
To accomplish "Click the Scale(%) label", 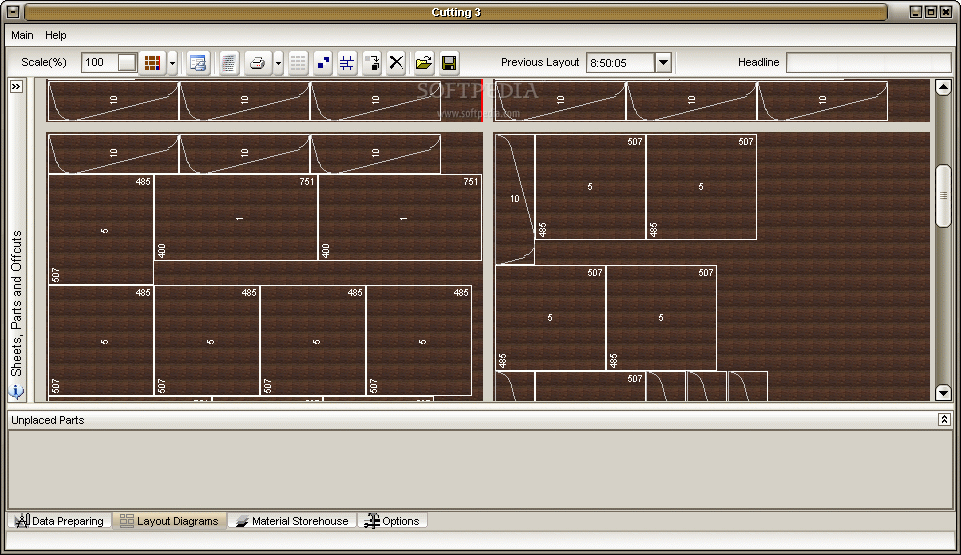I will 44,62.
